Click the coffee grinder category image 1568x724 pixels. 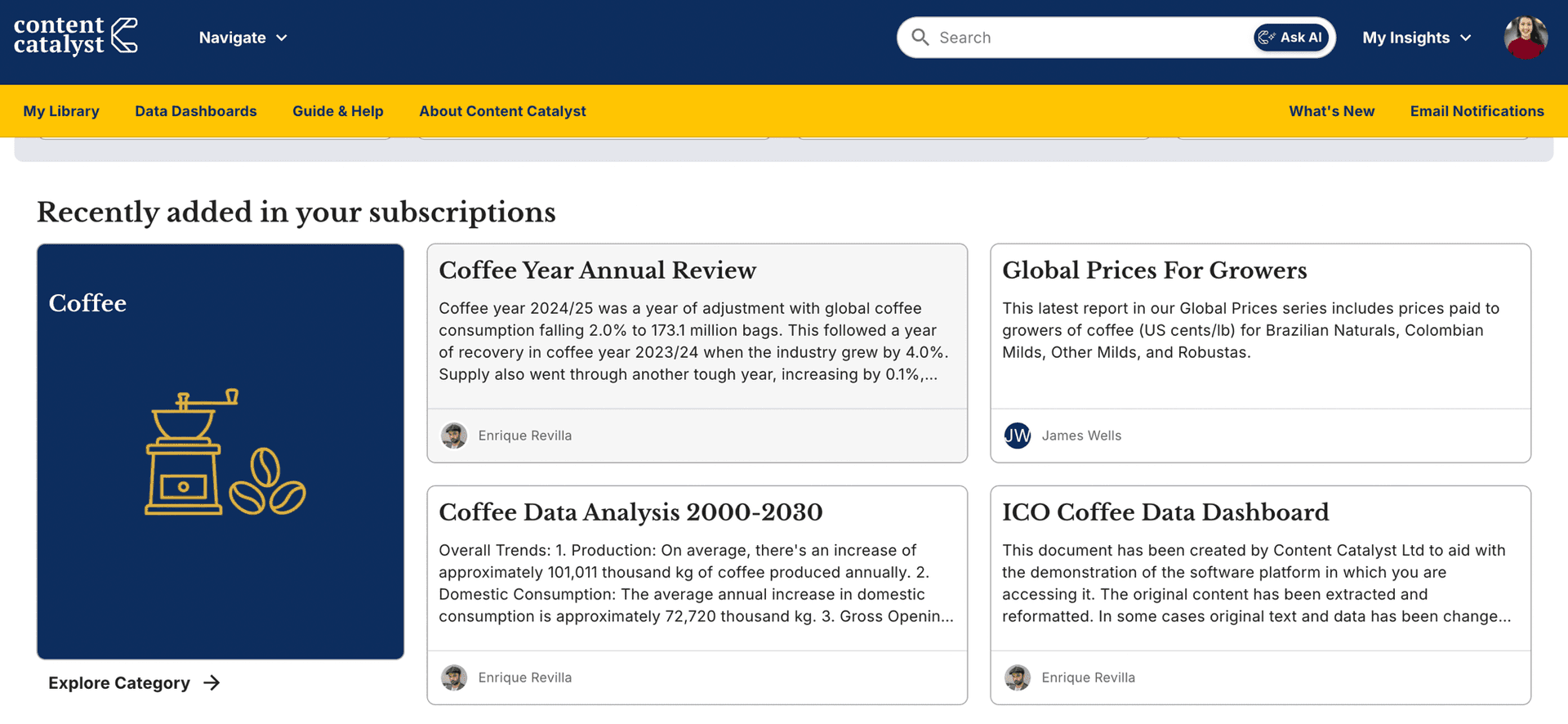(x=225, y=452)
